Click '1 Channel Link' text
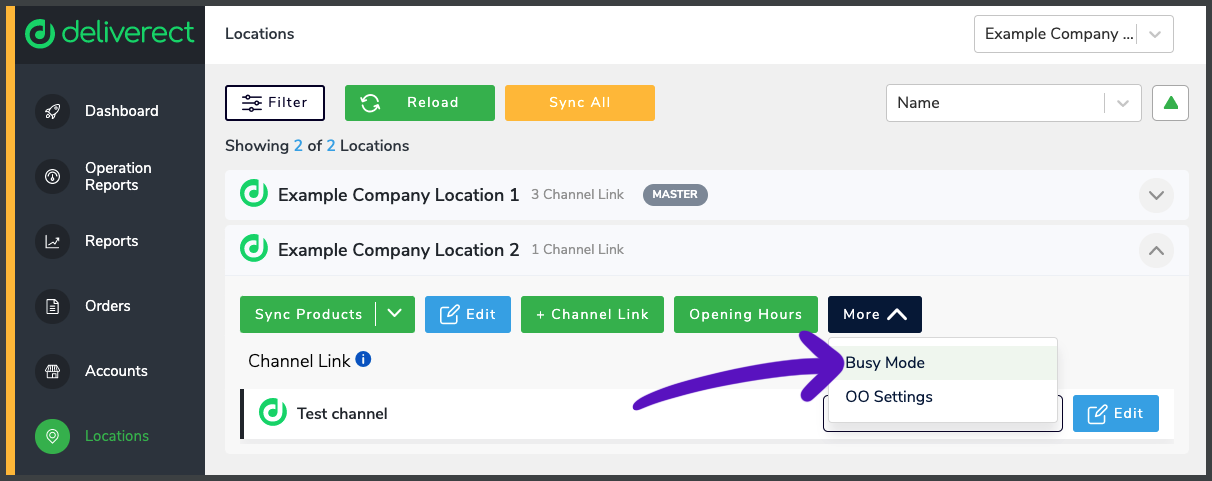 (577, 250)
